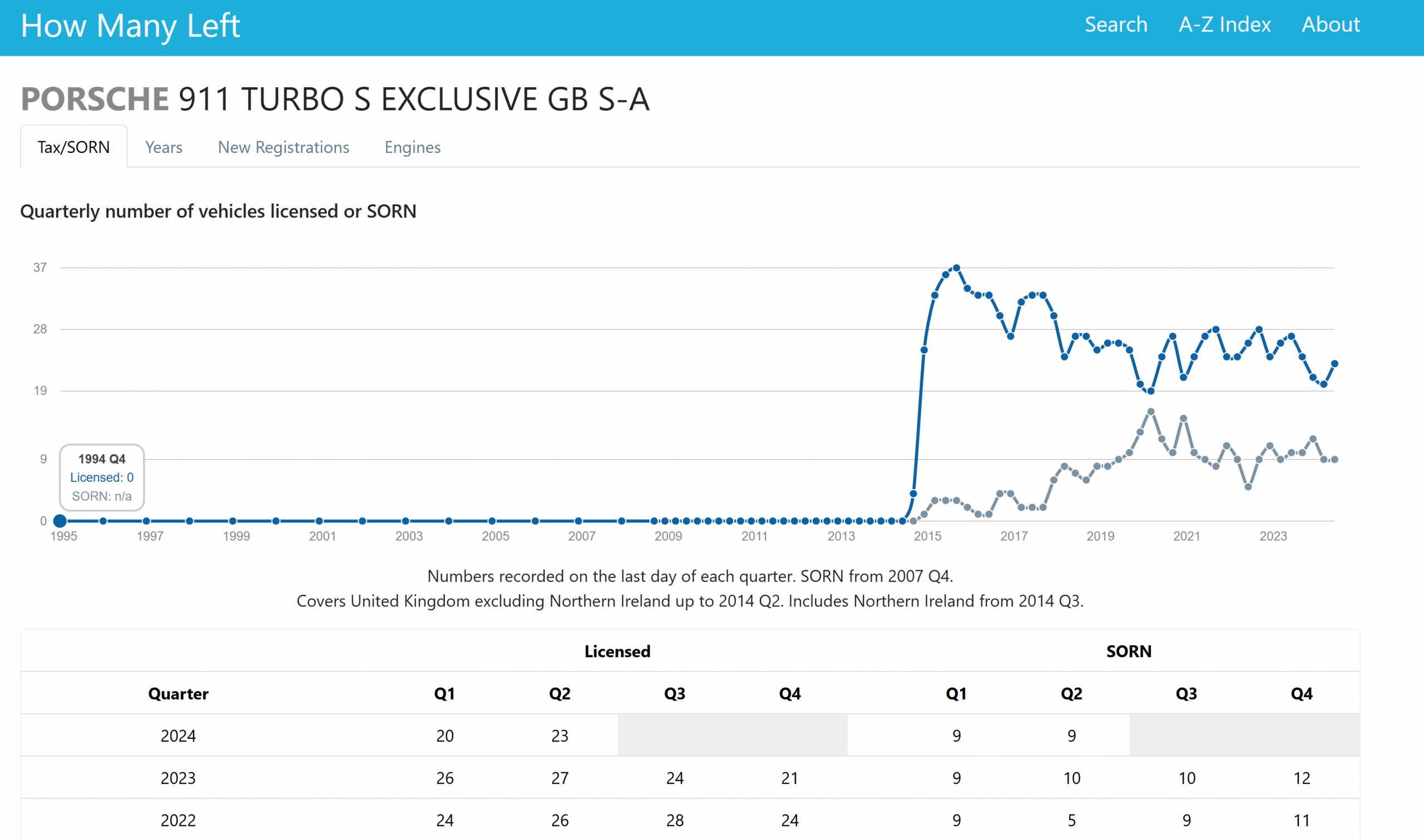Click the 2024 row year cell
Viewport: 1424px width, 840px height.
(179, 736)
